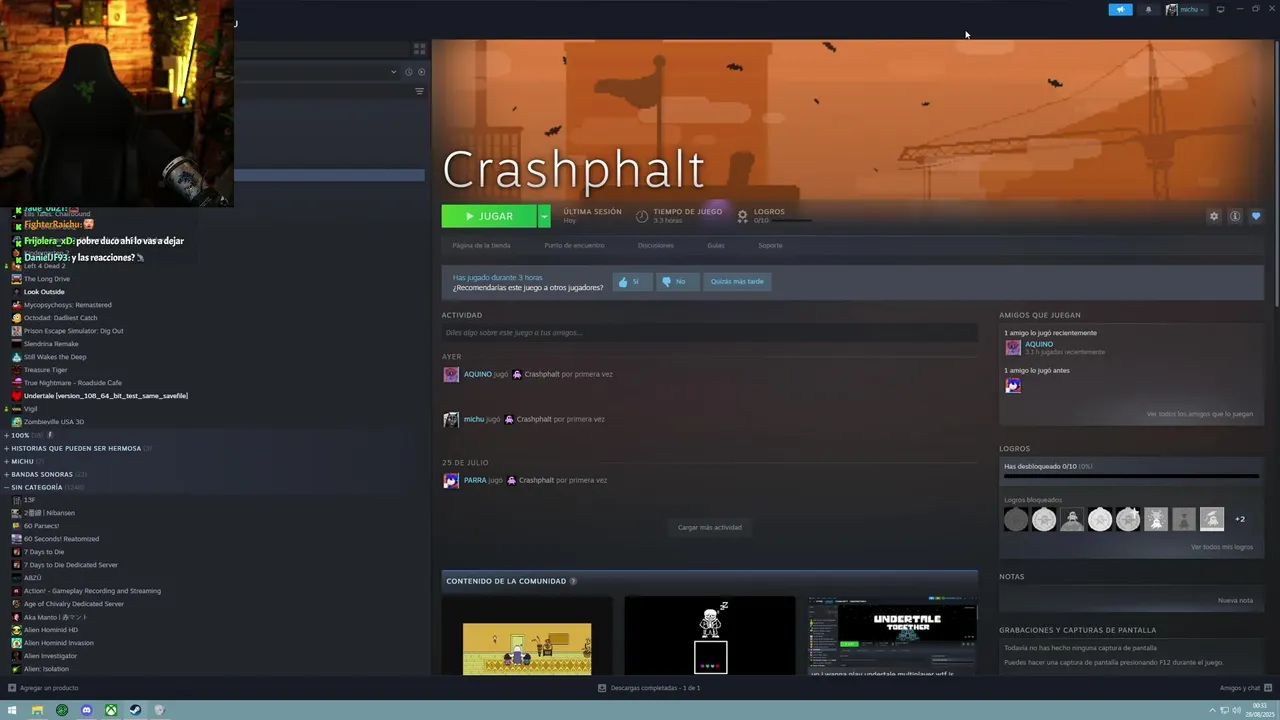Select 60 Parsecs! in library
This screenshot has height=720, width=1280.
coord(41,526)
